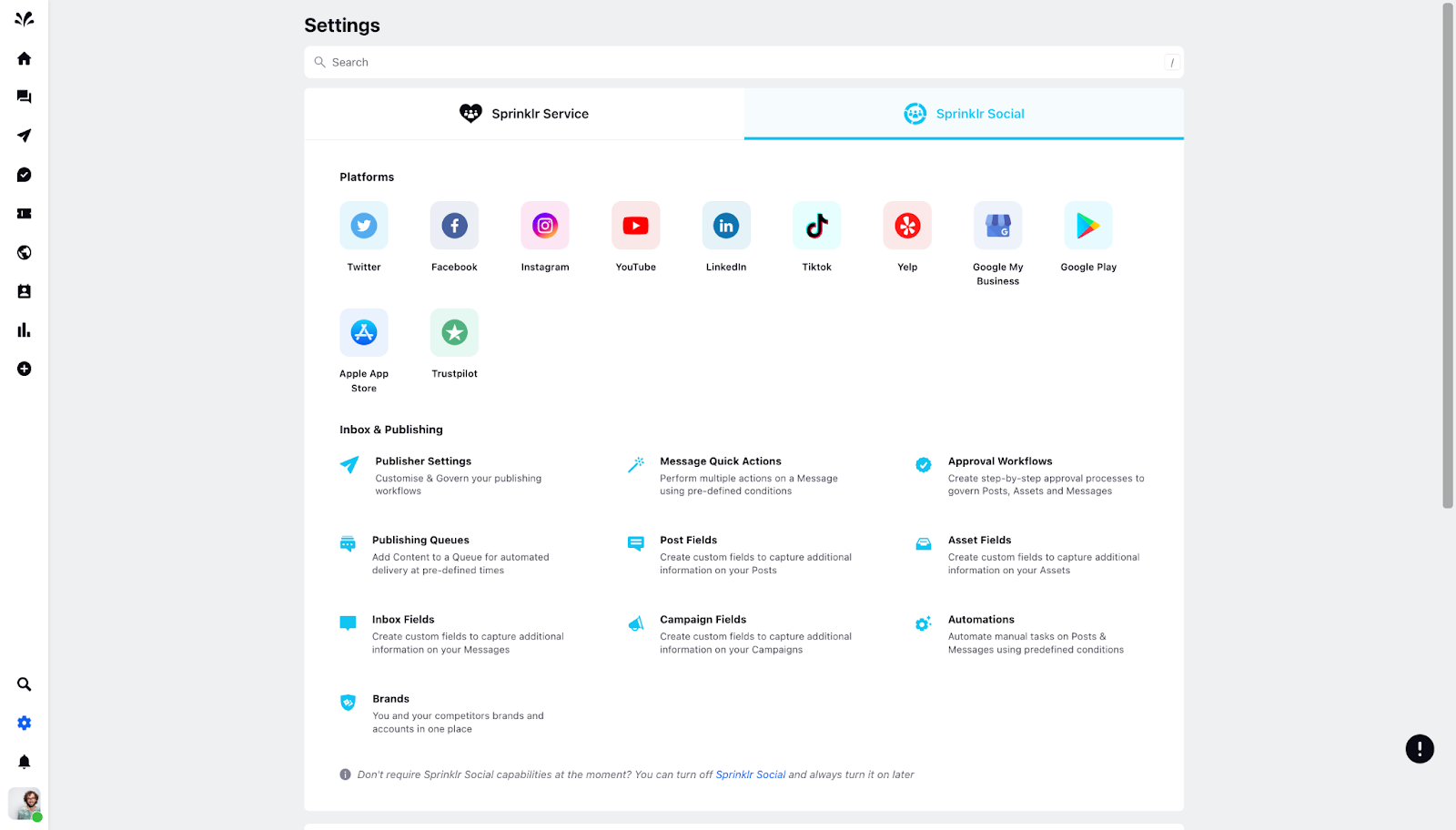
Task: Select the Yelp platform icon
Action: [x=907, y=226]
